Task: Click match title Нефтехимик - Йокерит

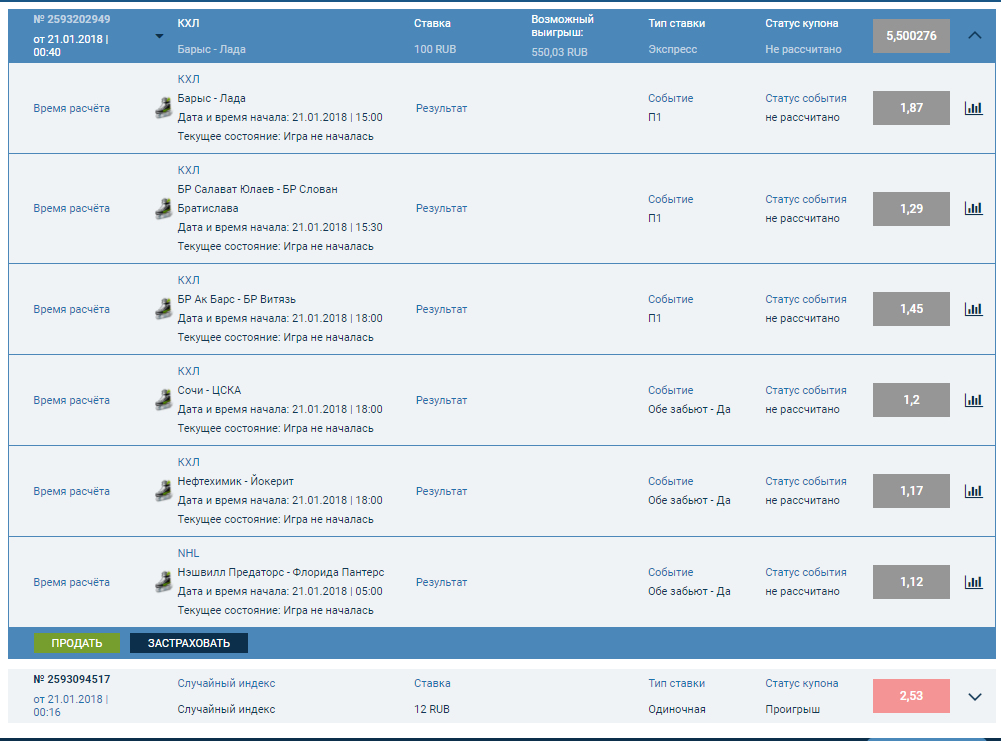Action: point(236,481)
